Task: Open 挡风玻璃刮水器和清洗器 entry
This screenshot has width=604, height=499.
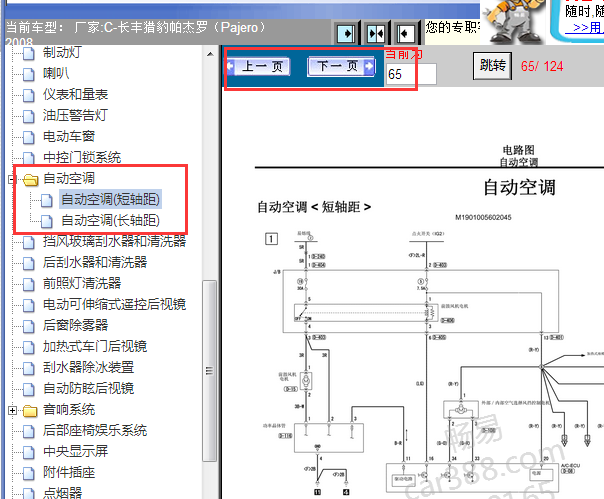Action: (114, 241)
